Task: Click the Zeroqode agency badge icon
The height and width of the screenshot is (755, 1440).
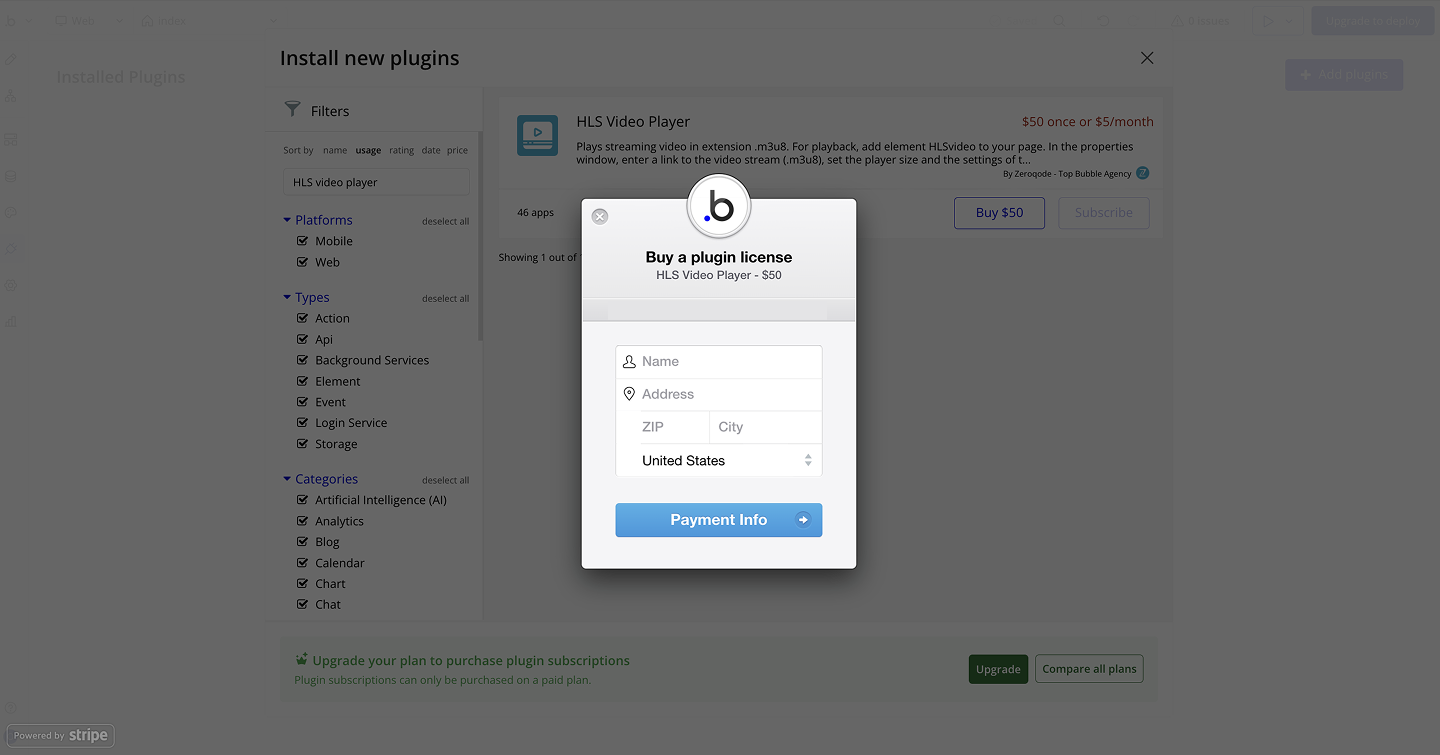Action: (1143, 173)
